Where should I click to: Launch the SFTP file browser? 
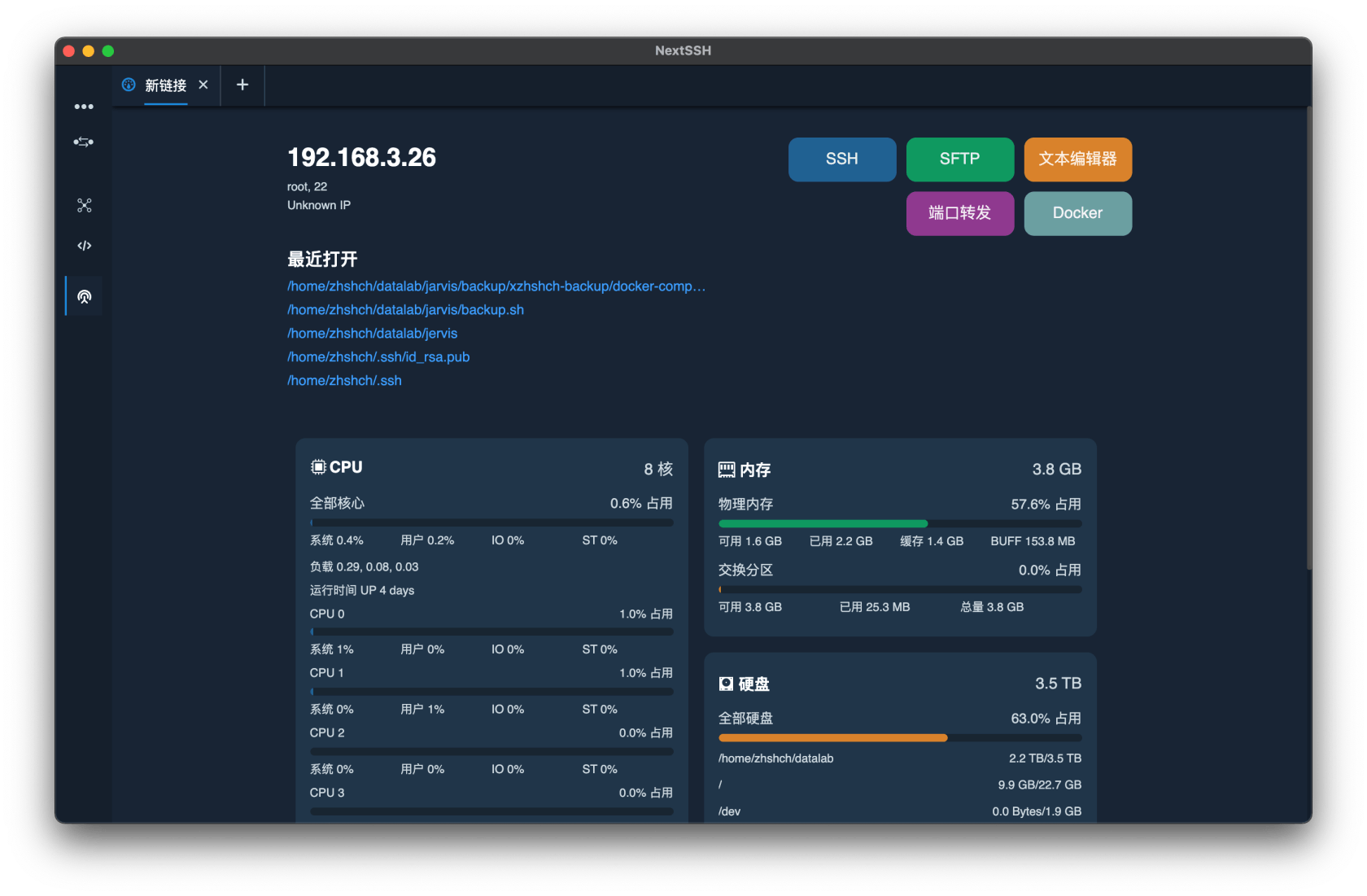pos(959,159)
